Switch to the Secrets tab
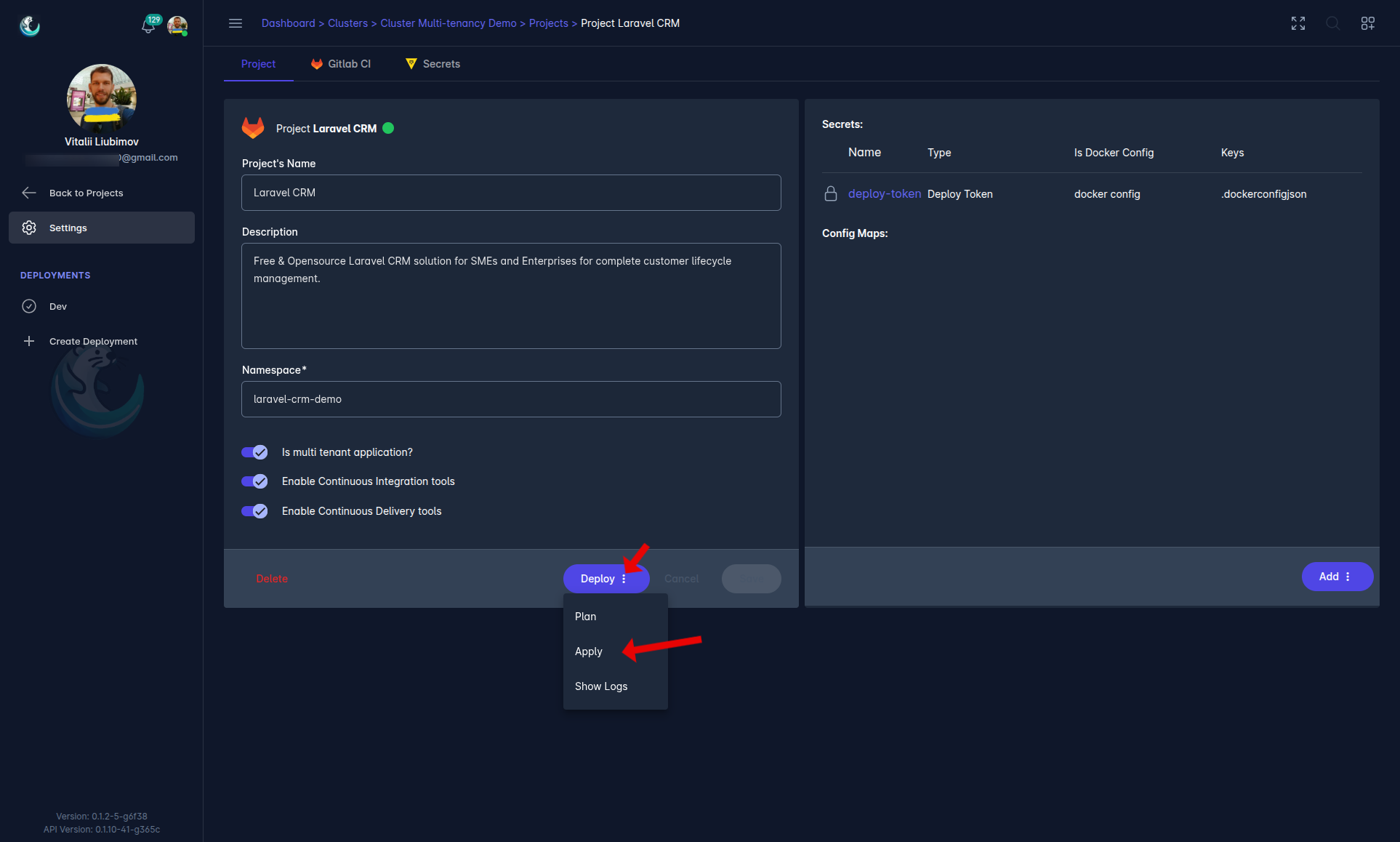Image resolution: width=1400 pixels, height=842 pixels. [x=433, y=64]
